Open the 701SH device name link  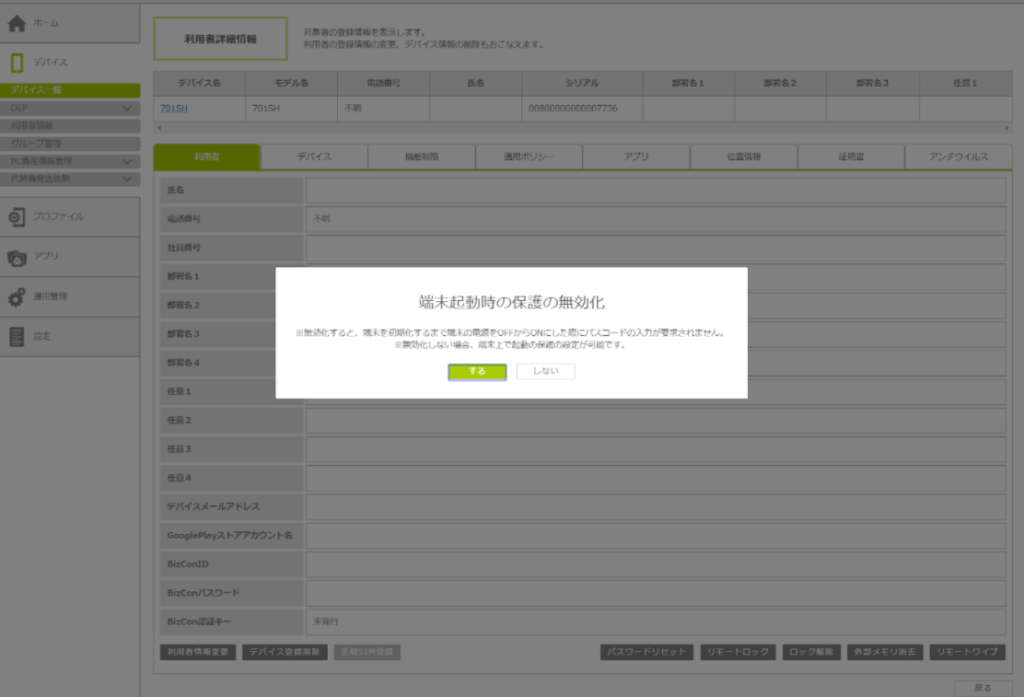tap(174, 108)
